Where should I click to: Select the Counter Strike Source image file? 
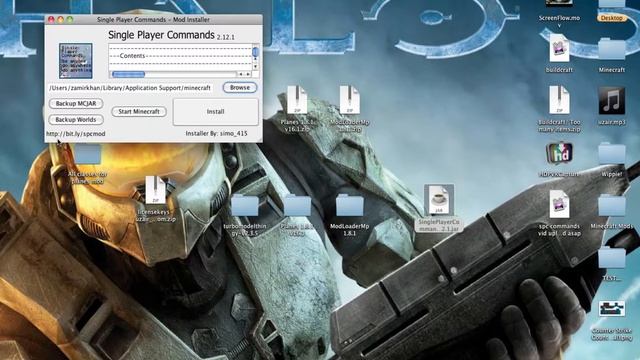point(611,309)
